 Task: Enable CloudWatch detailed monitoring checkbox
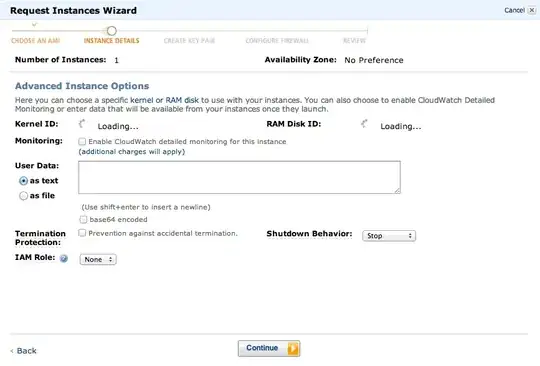[82, 142]
